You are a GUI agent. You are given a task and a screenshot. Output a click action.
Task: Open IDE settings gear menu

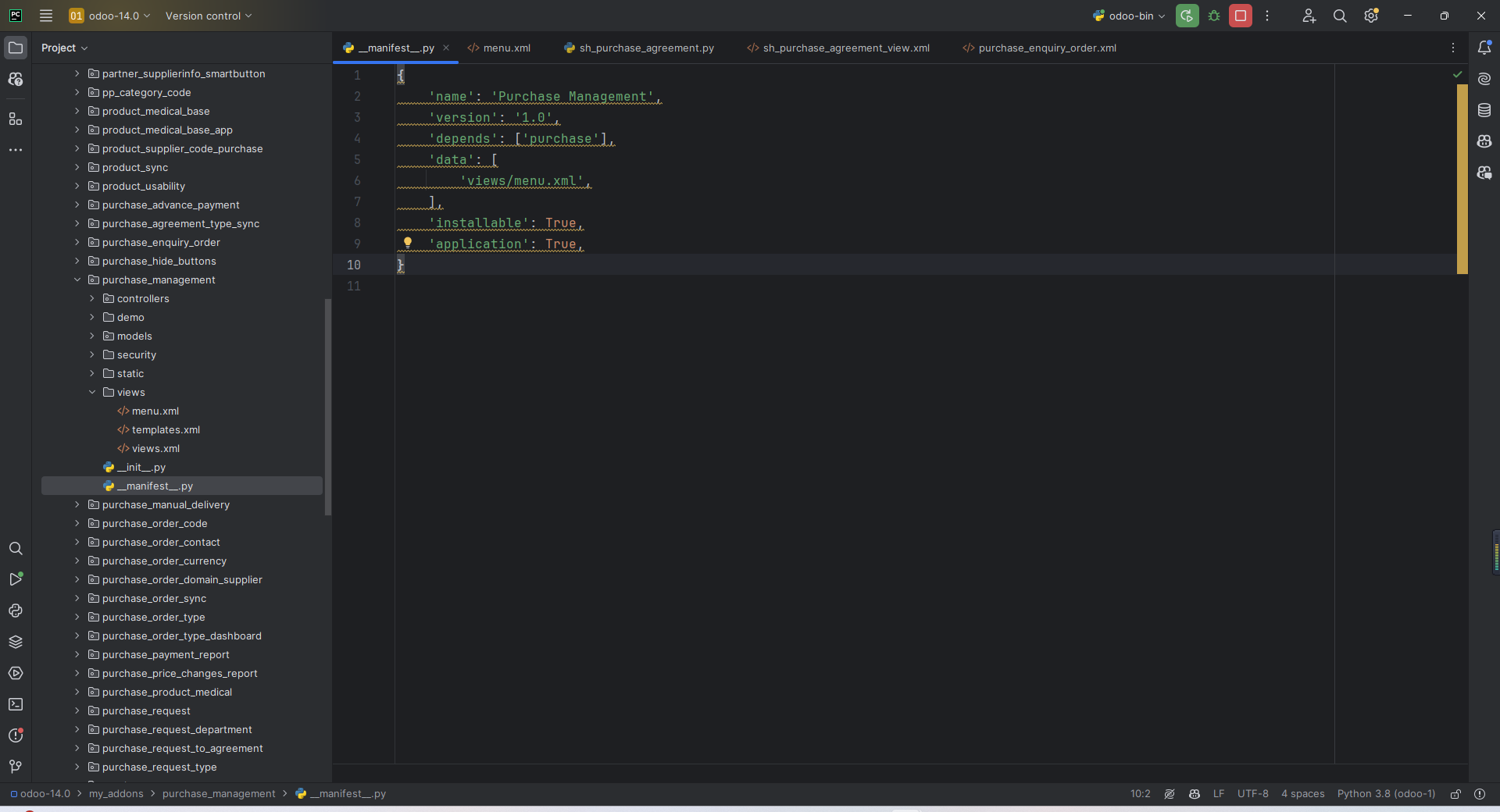pyautogui.click(x=1371, y=16)
